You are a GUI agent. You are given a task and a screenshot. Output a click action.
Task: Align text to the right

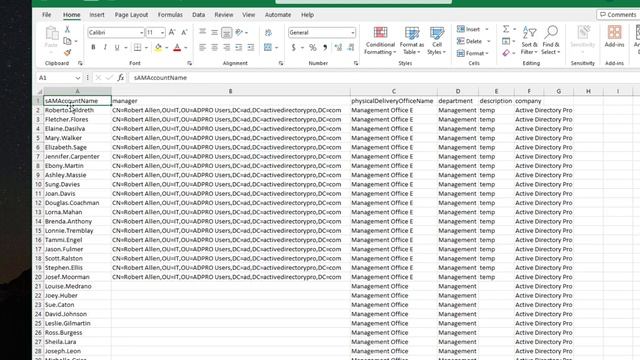227,48
